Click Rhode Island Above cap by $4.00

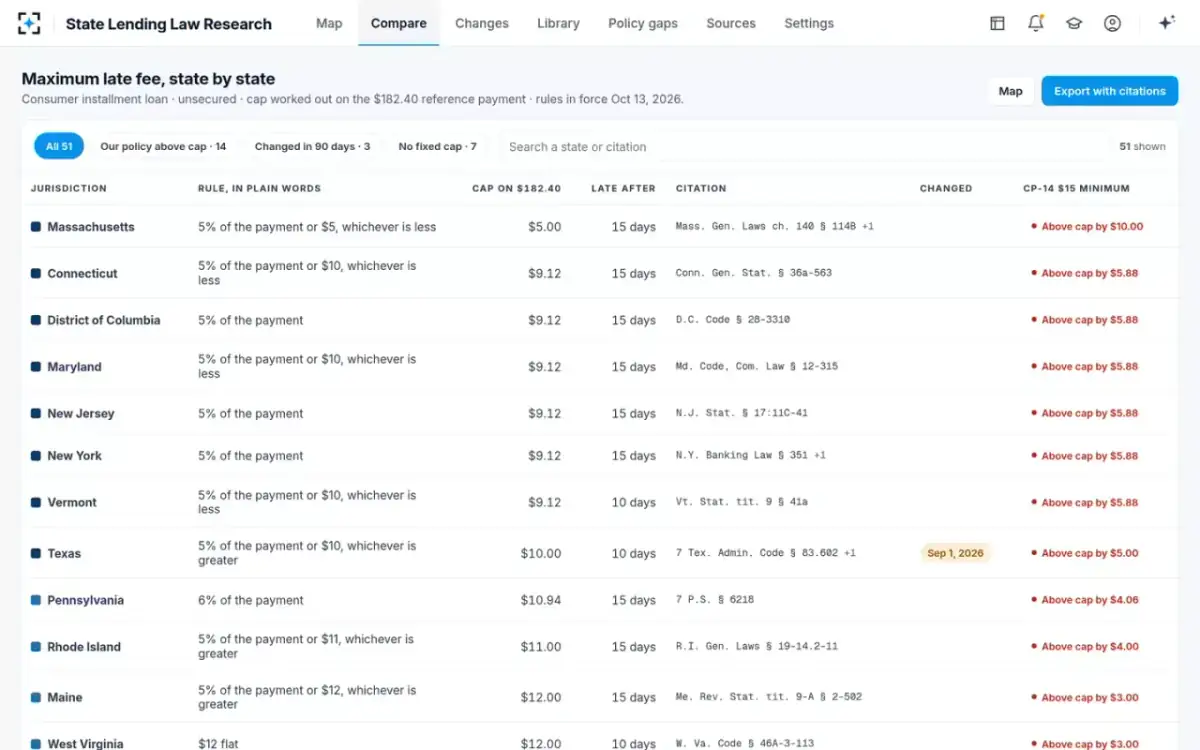[1085, 646]
